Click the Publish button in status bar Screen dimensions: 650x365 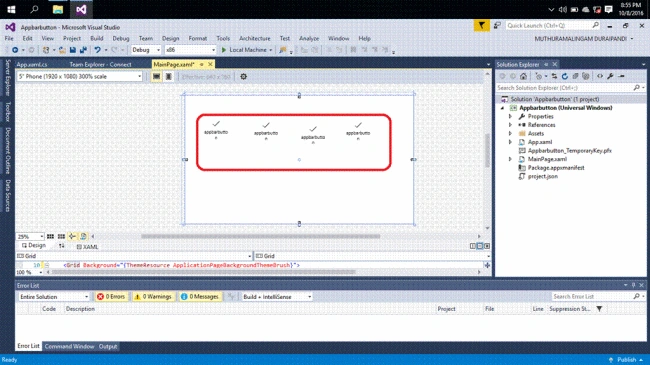[x=626, y=360]
